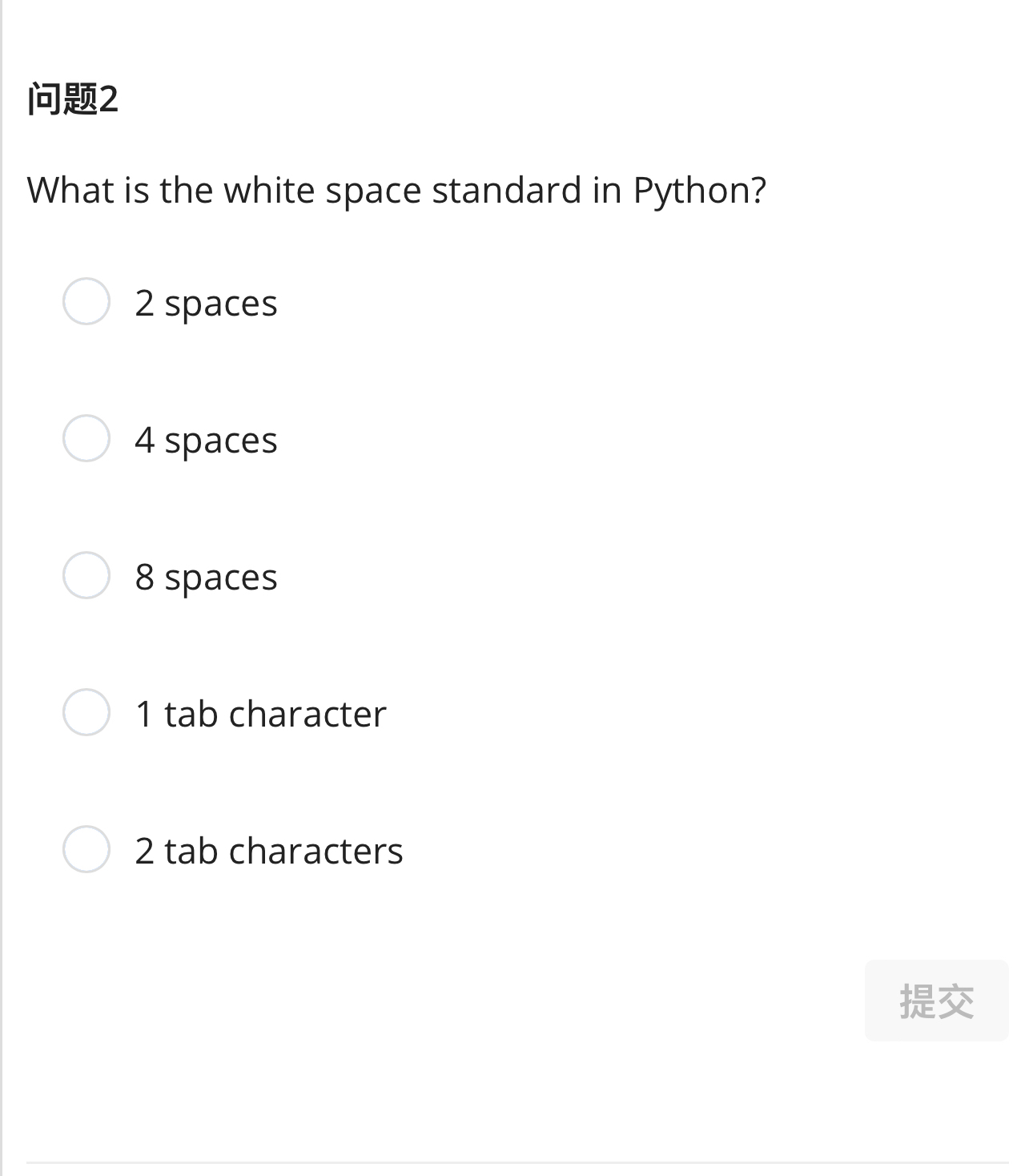Viewport: 1033px width, 1176px height.
Task: Click the 提交 submit button
Action: [935, 999]
